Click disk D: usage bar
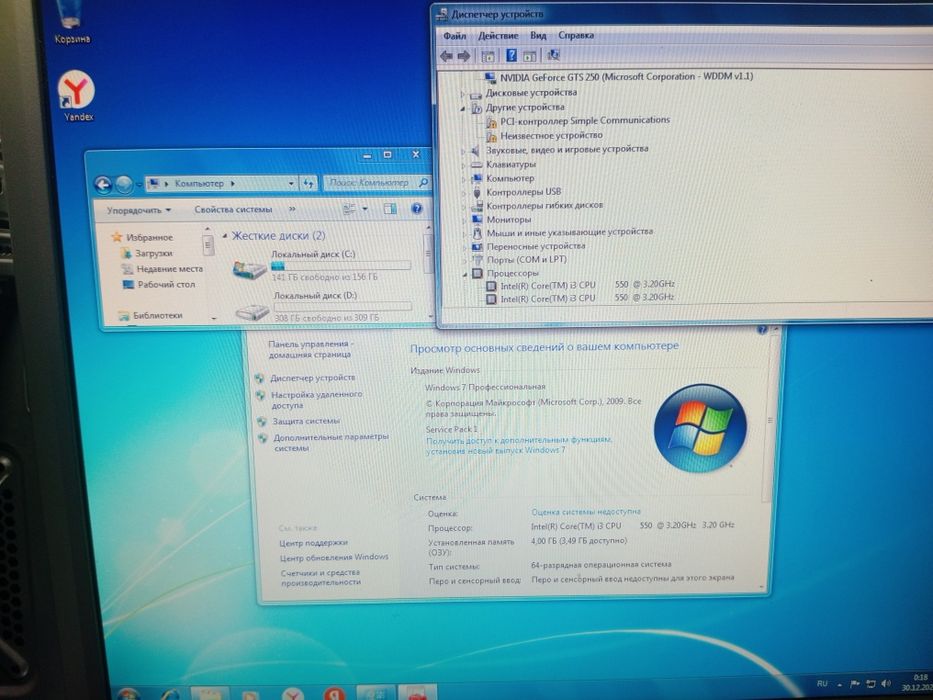933x700 pixels. click(343, 307)
